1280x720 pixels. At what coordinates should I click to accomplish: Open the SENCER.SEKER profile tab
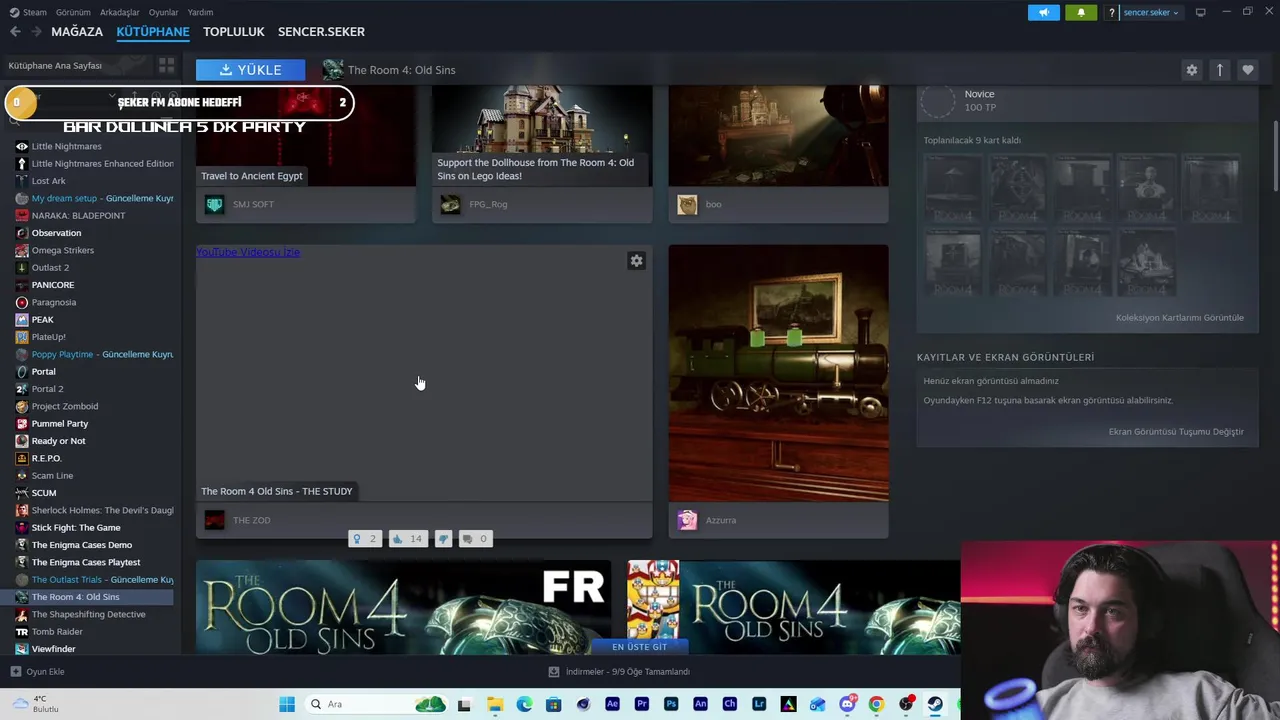coord(321,32)
